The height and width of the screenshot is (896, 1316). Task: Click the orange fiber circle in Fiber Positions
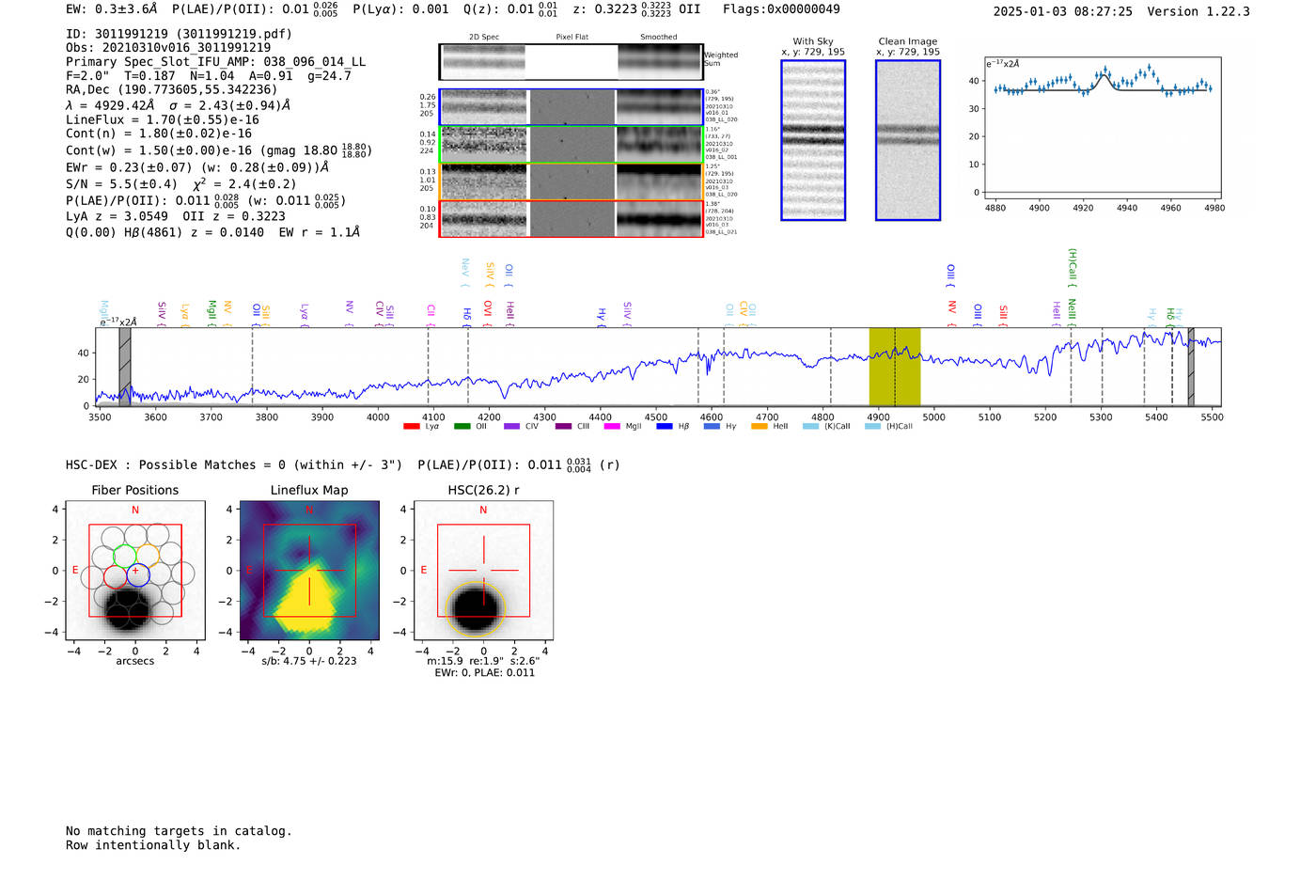pyautogui.click(x=148, y=556)
